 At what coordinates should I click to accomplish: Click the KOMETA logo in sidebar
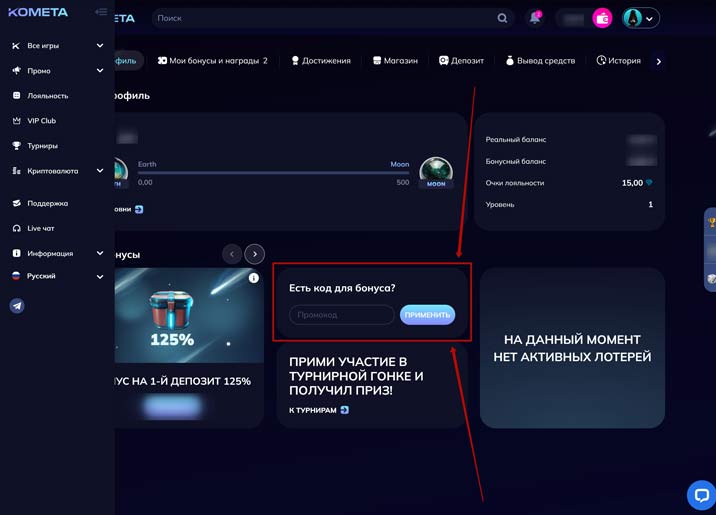point(38,12)
